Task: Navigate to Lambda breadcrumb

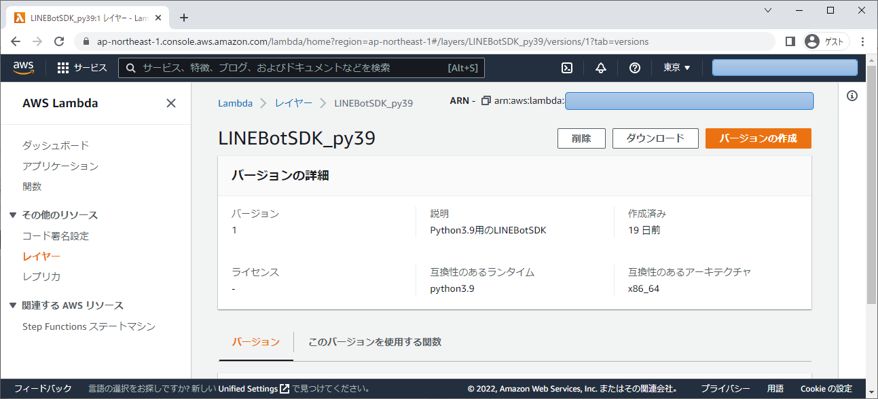Action: 235,103
